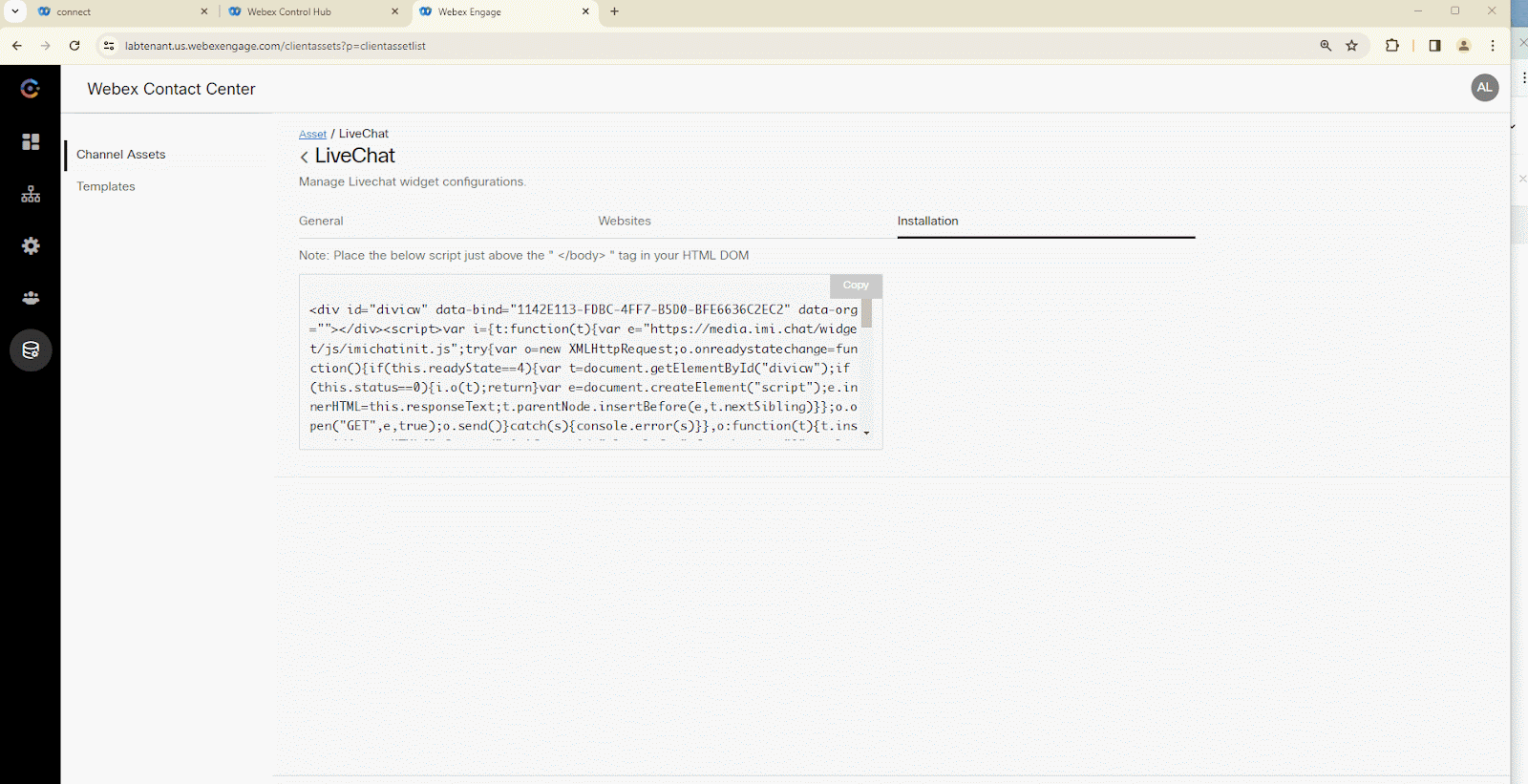Image resolution: width=1528 pixels, height=784 pixels.
Task: Click the script box scroll down arrow
Action: pyautogui.click(x=866, y=434)
